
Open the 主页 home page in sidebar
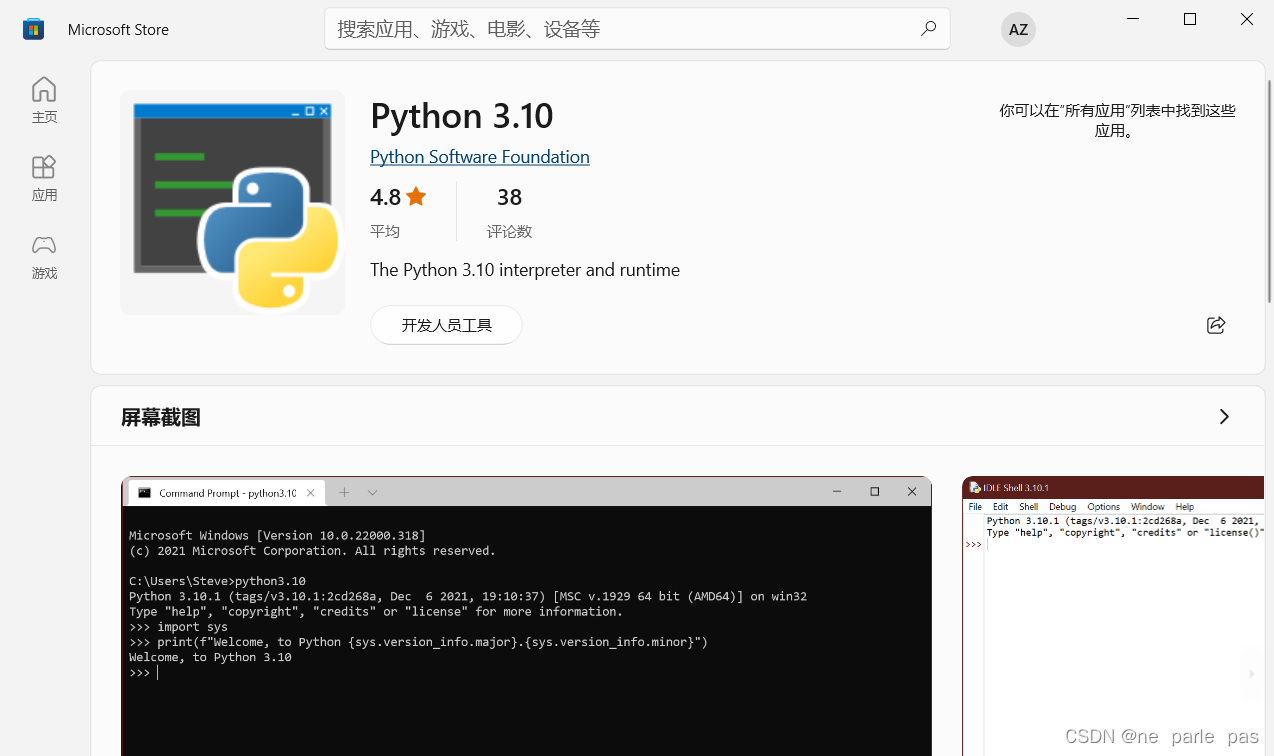coord(44,100)
